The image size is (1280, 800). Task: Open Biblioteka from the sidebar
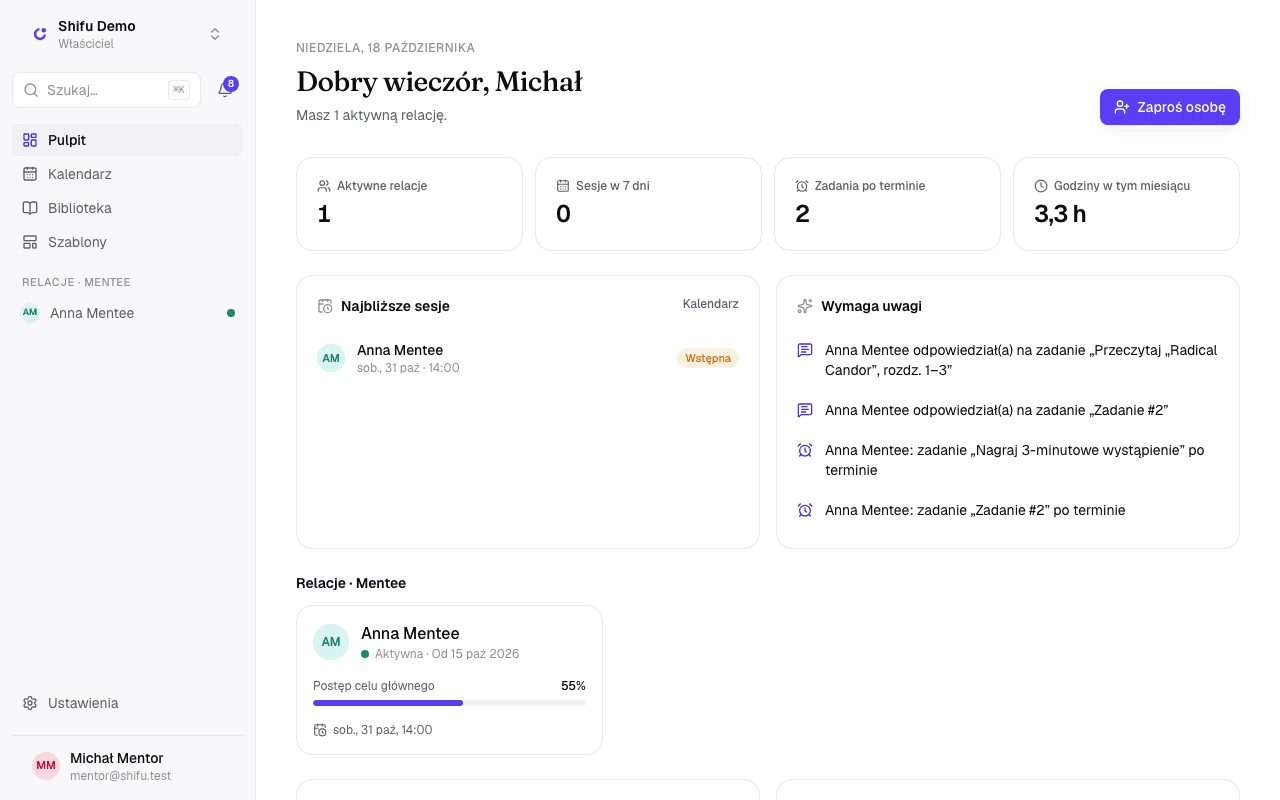[x=127, y=208]
